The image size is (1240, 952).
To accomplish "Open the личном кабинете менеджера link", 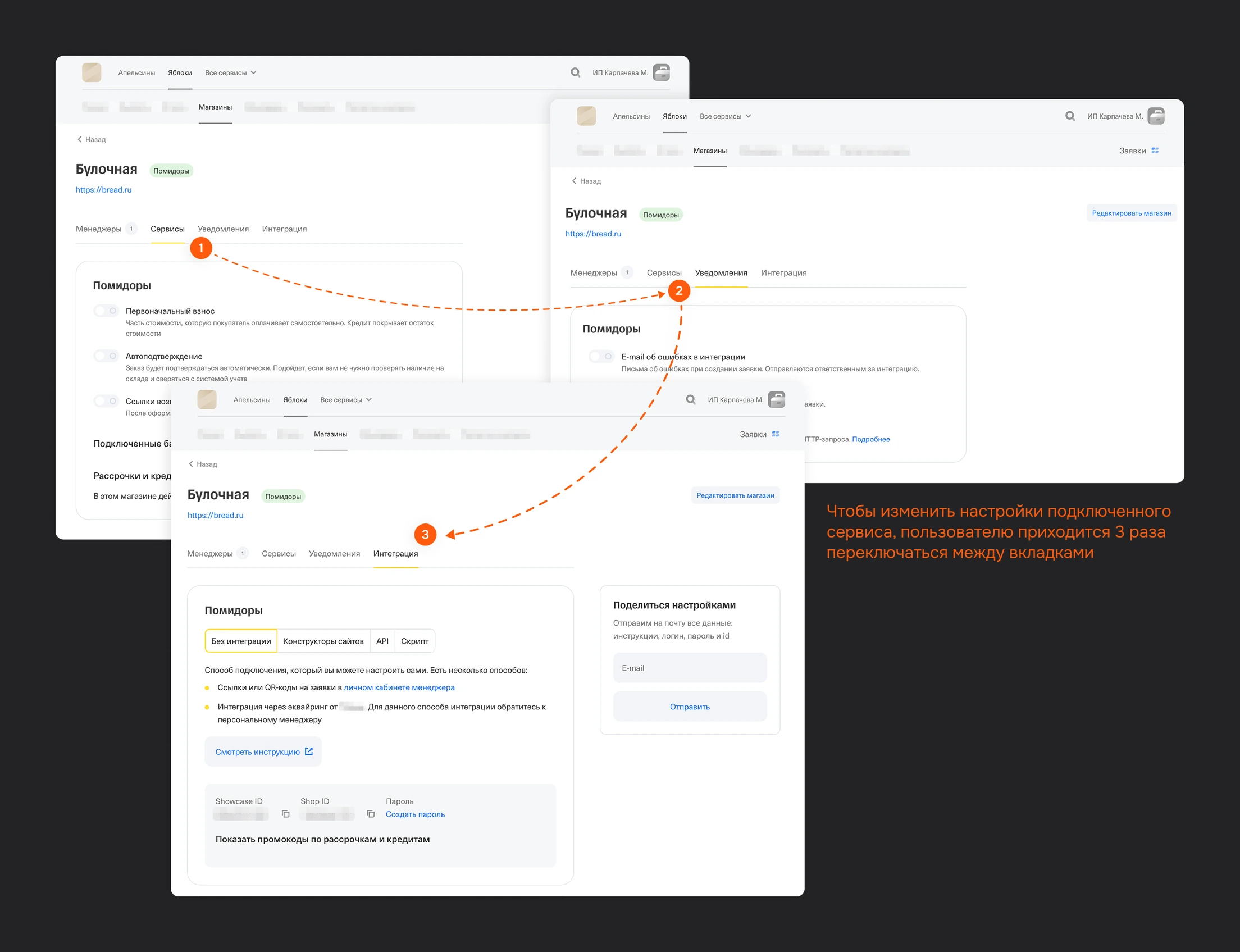I will pos(399,687).
